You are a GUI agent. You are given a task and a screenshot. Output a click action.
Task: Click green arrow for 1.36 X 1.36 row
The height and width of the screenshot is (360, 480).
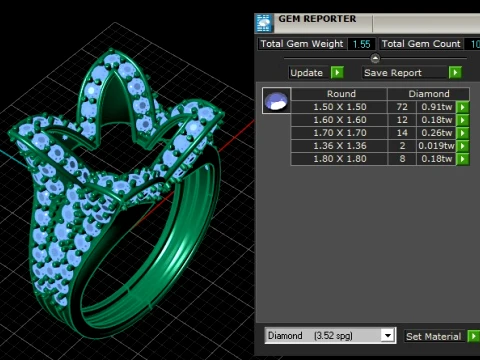[x=463, y=146]
